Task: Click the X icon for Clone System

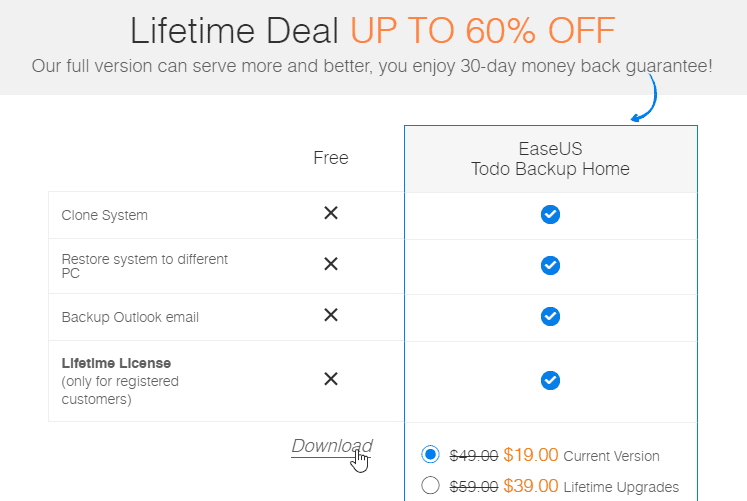Action: click(x=331, y=213)
